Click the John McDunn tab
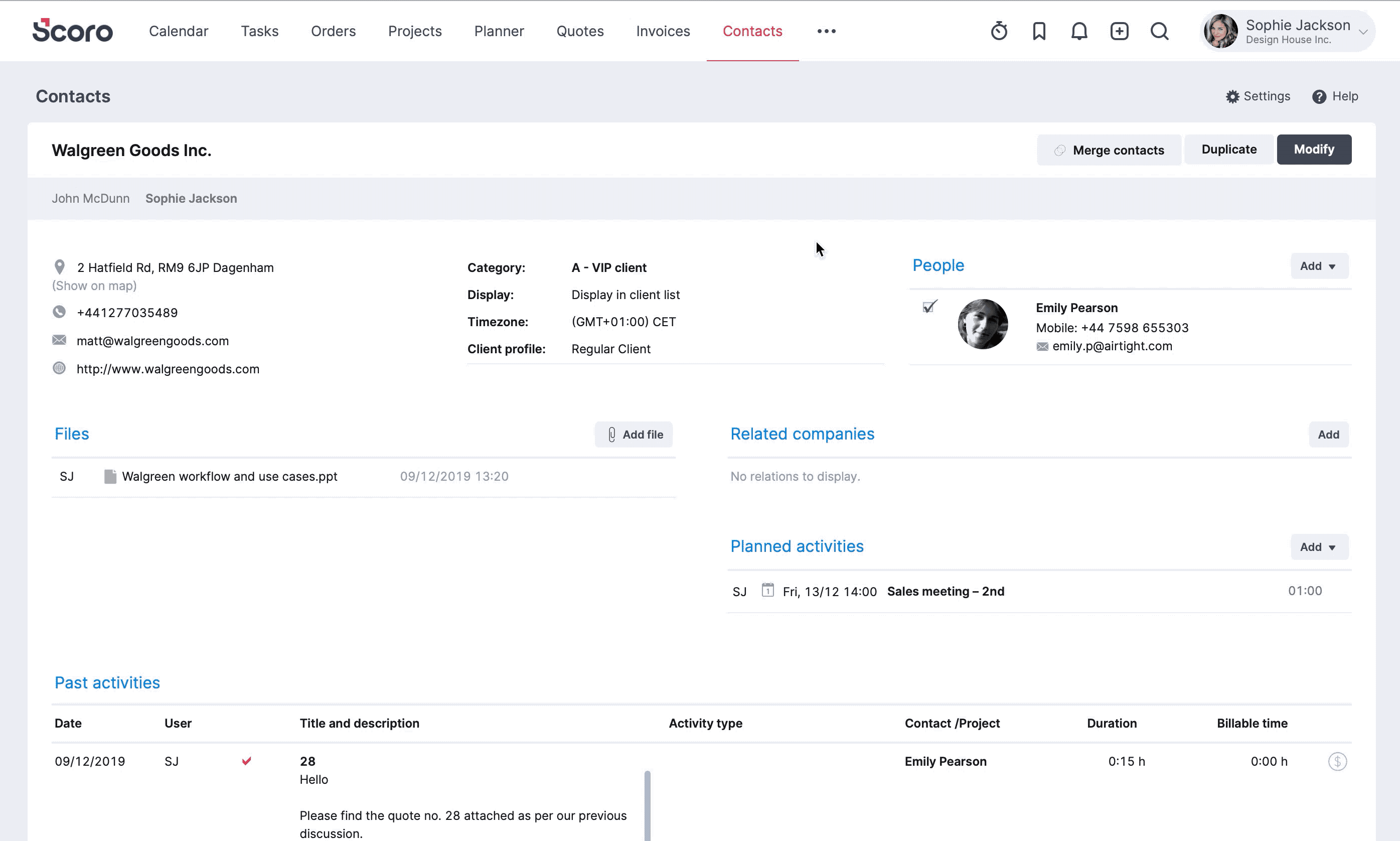Viewport: 1400px width, 841px height. coord(91,198)
